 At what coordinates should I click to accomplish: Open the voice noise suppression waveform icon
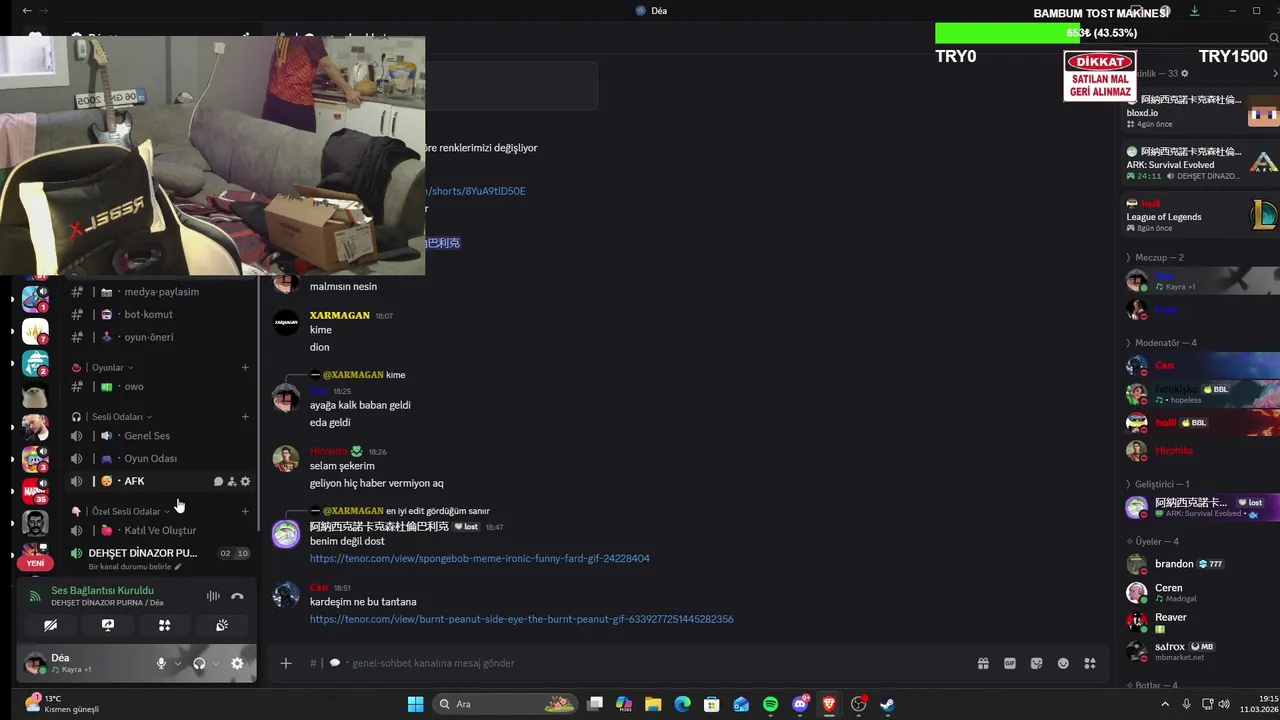tap(213, 596)
